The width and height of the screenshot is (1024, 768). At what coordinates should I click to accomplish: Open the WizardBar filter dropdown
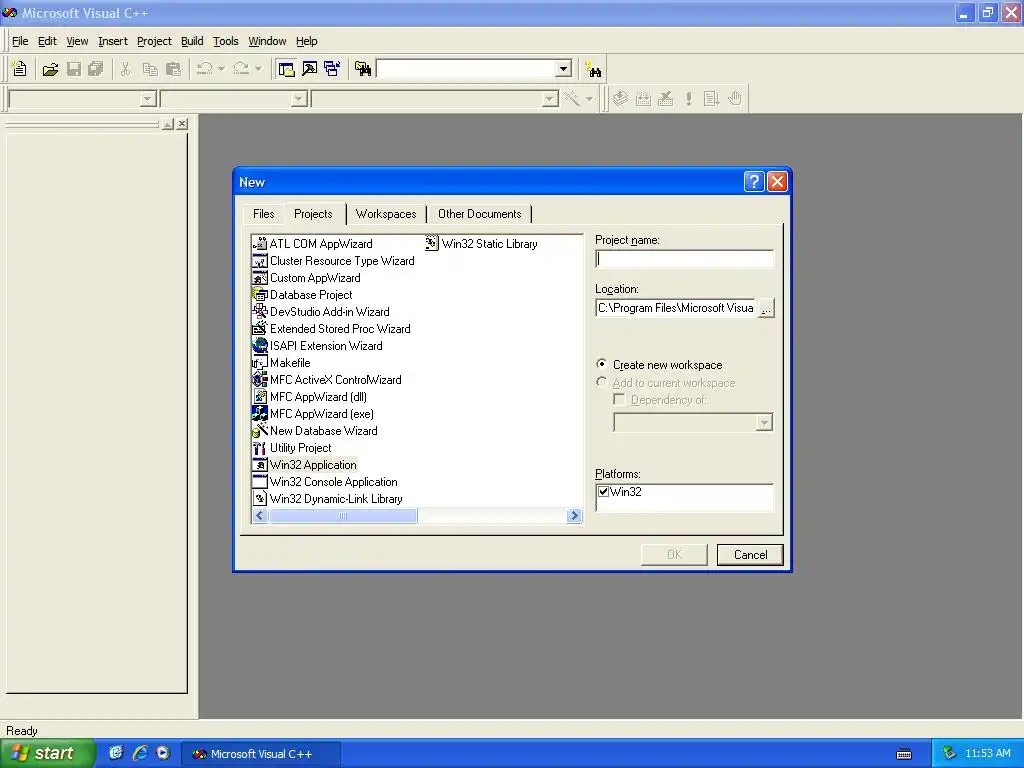tap(299, 99)
